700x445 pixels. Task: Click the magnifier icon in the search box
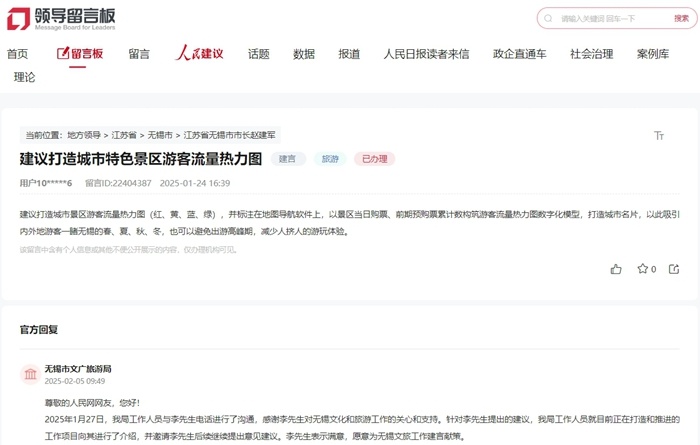coord(548,18)
